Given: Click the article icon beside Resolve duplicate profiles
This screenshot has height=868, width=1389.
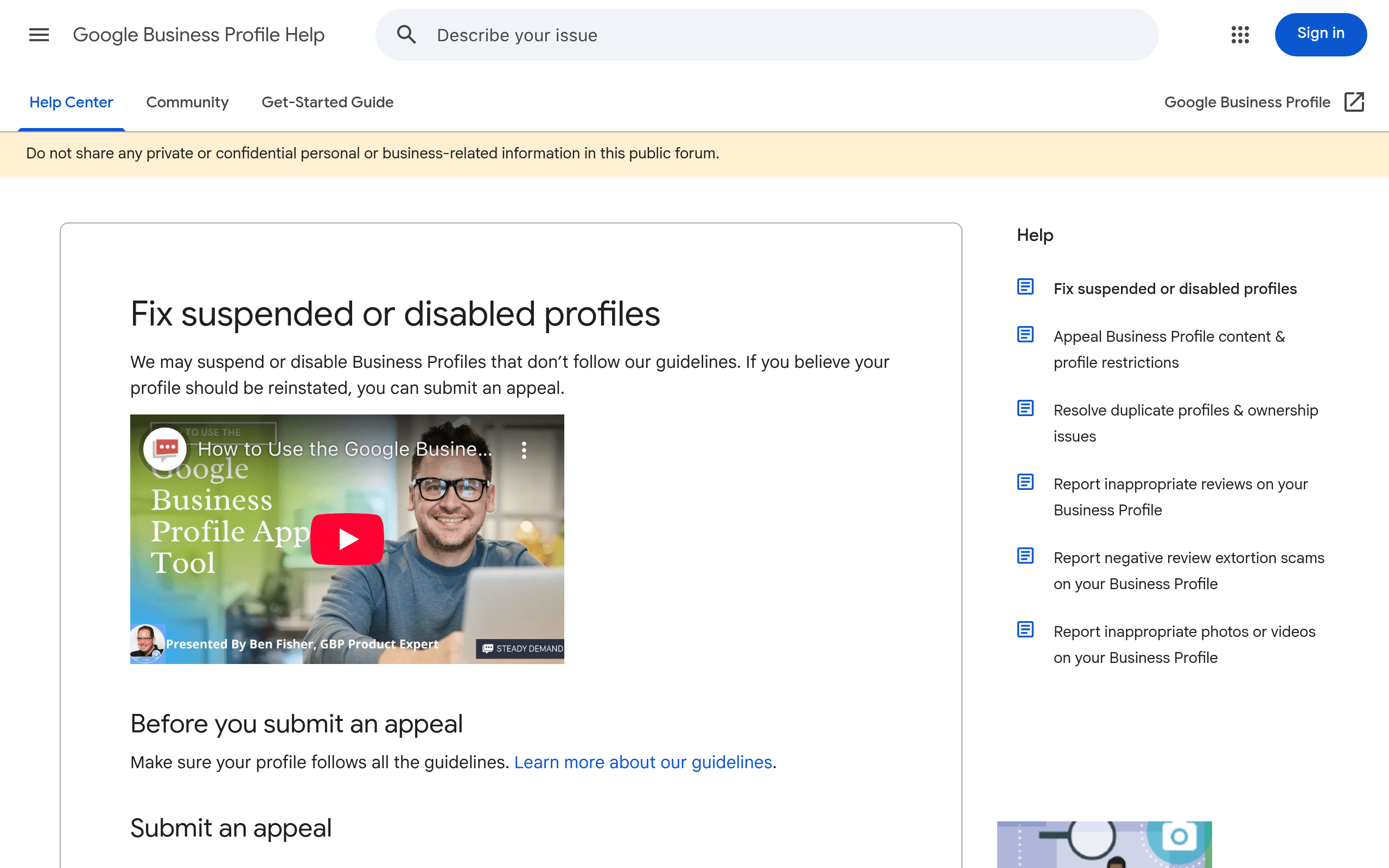Looking at the screenshot, I should [x=1025, y=408].
